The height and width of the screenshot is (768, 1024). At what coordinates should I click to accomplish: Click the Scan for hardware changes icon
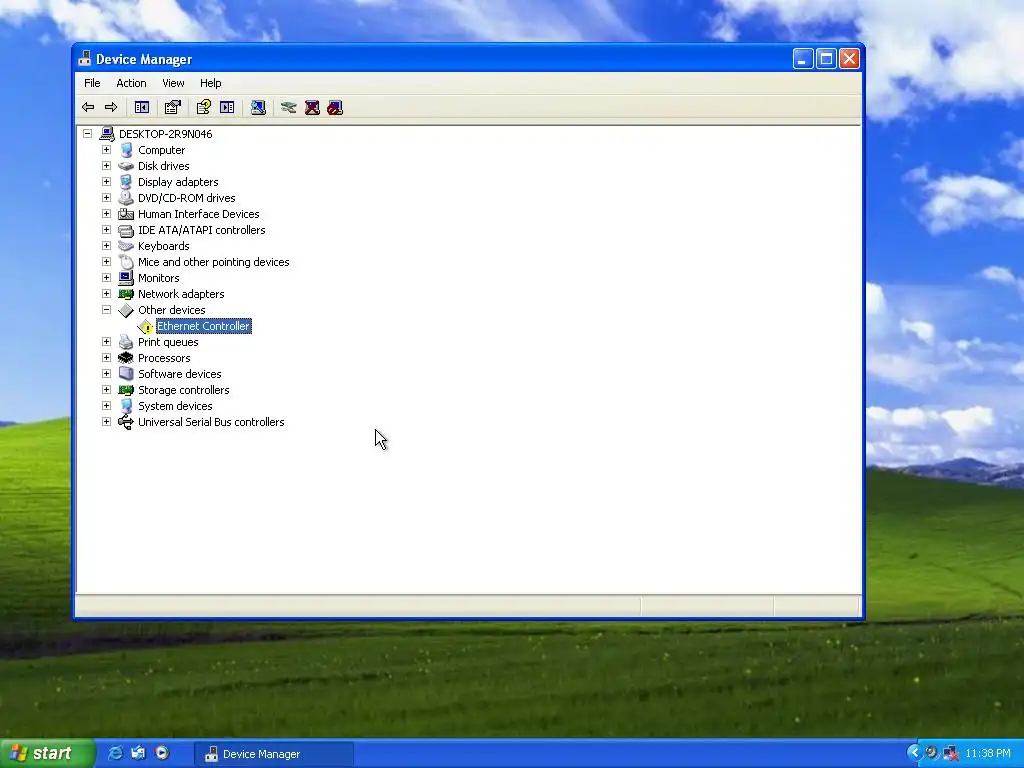click(x=259, y=107)
